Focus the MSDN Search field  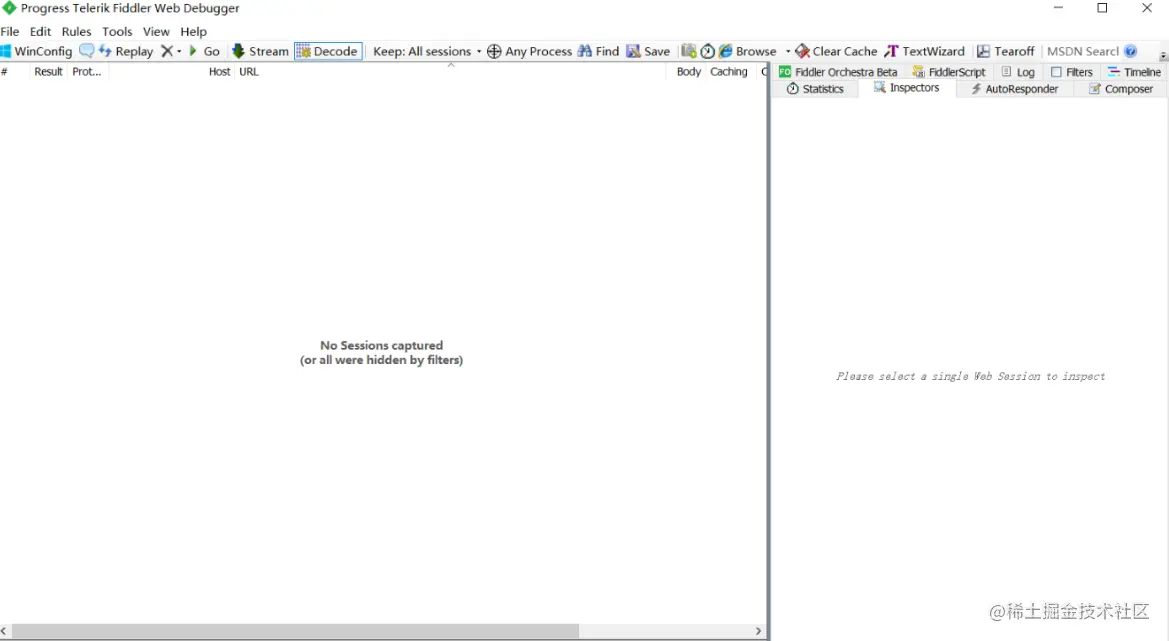[x=1083, y=51]
